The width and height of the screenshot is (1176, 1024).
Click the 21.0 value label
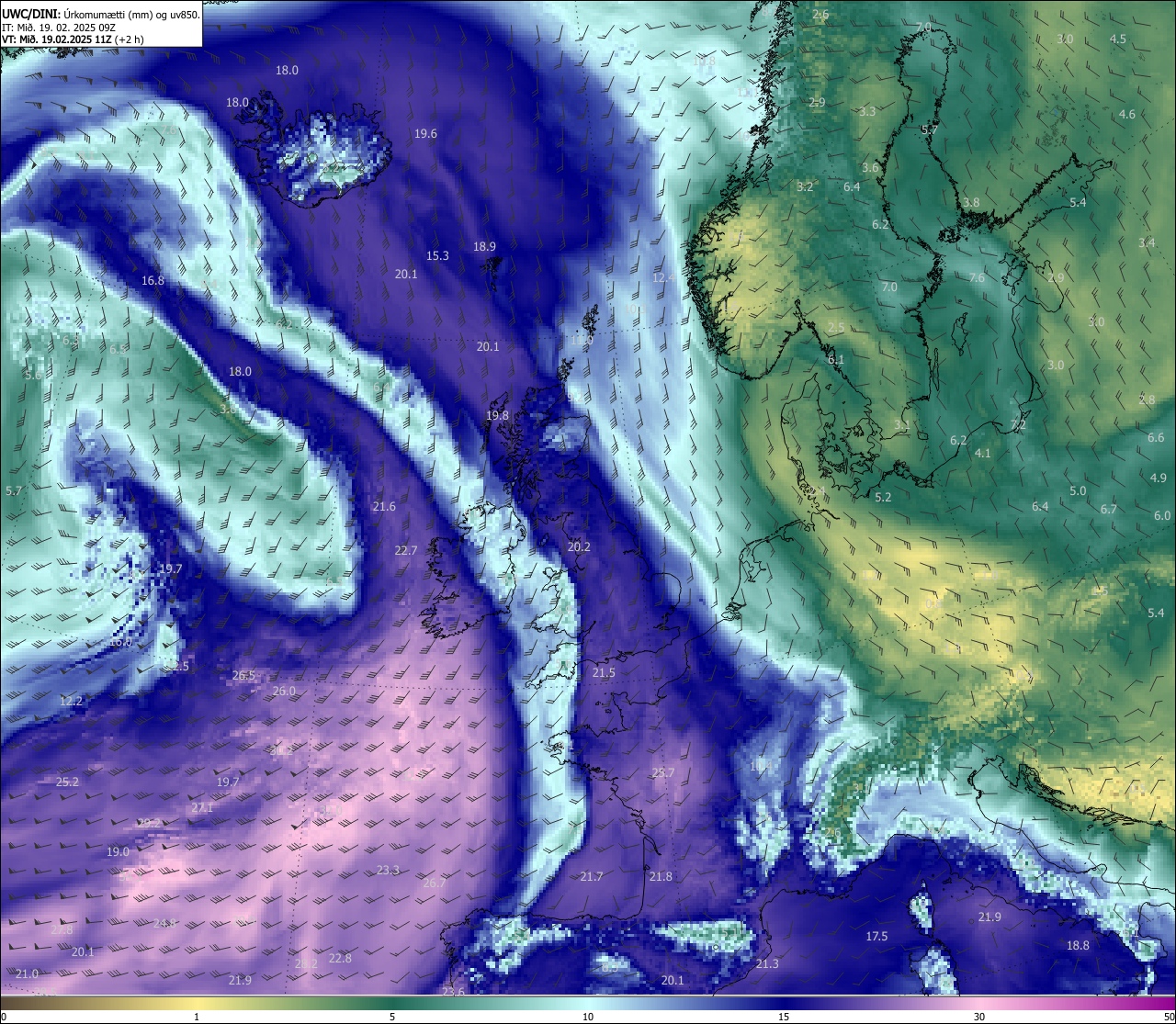[27, 973]
